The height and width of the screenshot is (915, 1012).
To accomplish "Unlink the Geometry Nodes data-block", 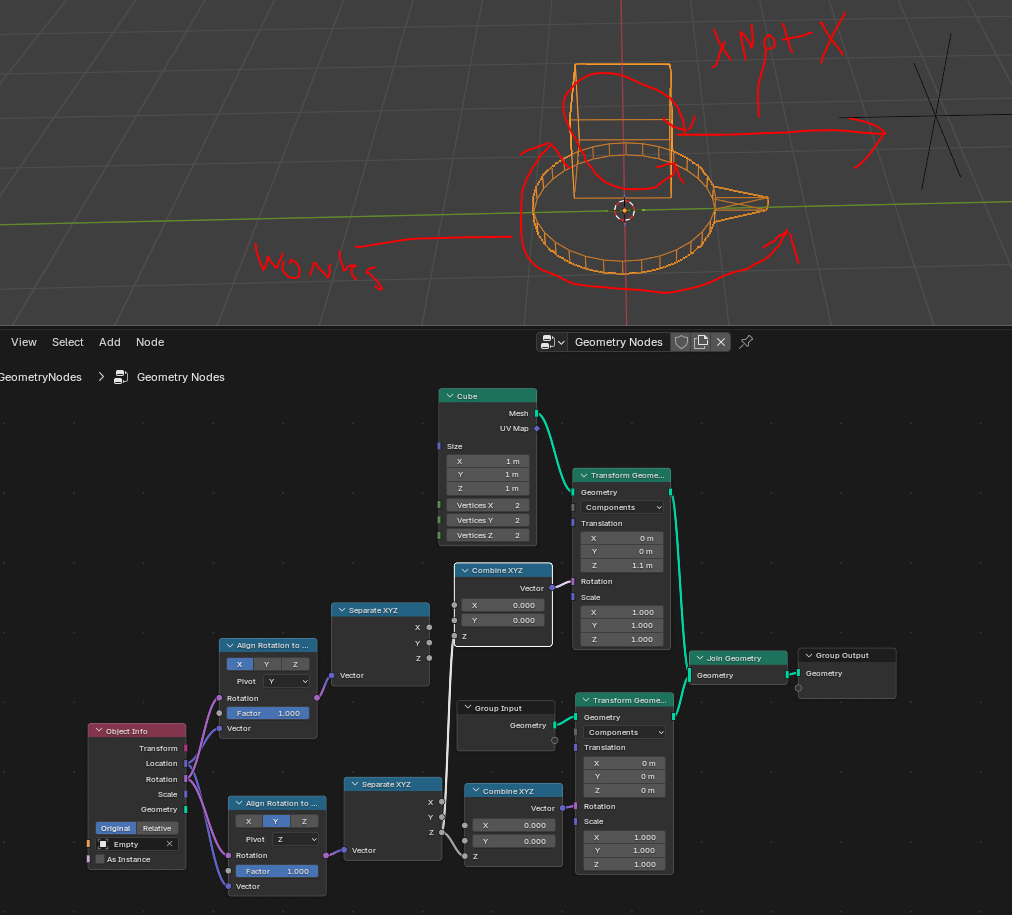I will (x=721, y=342).
